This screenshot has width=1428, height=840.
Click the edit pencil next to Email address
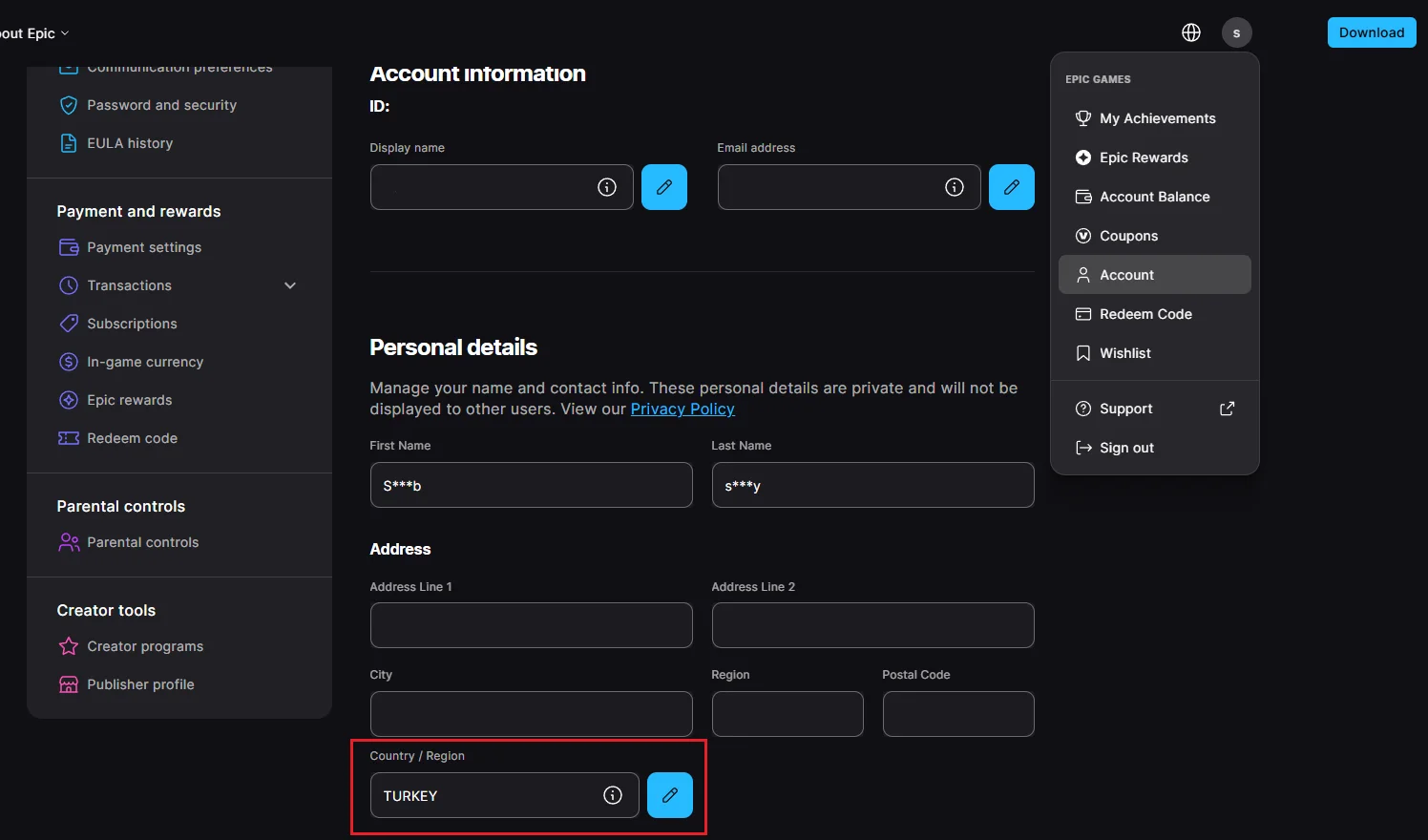1011,187
